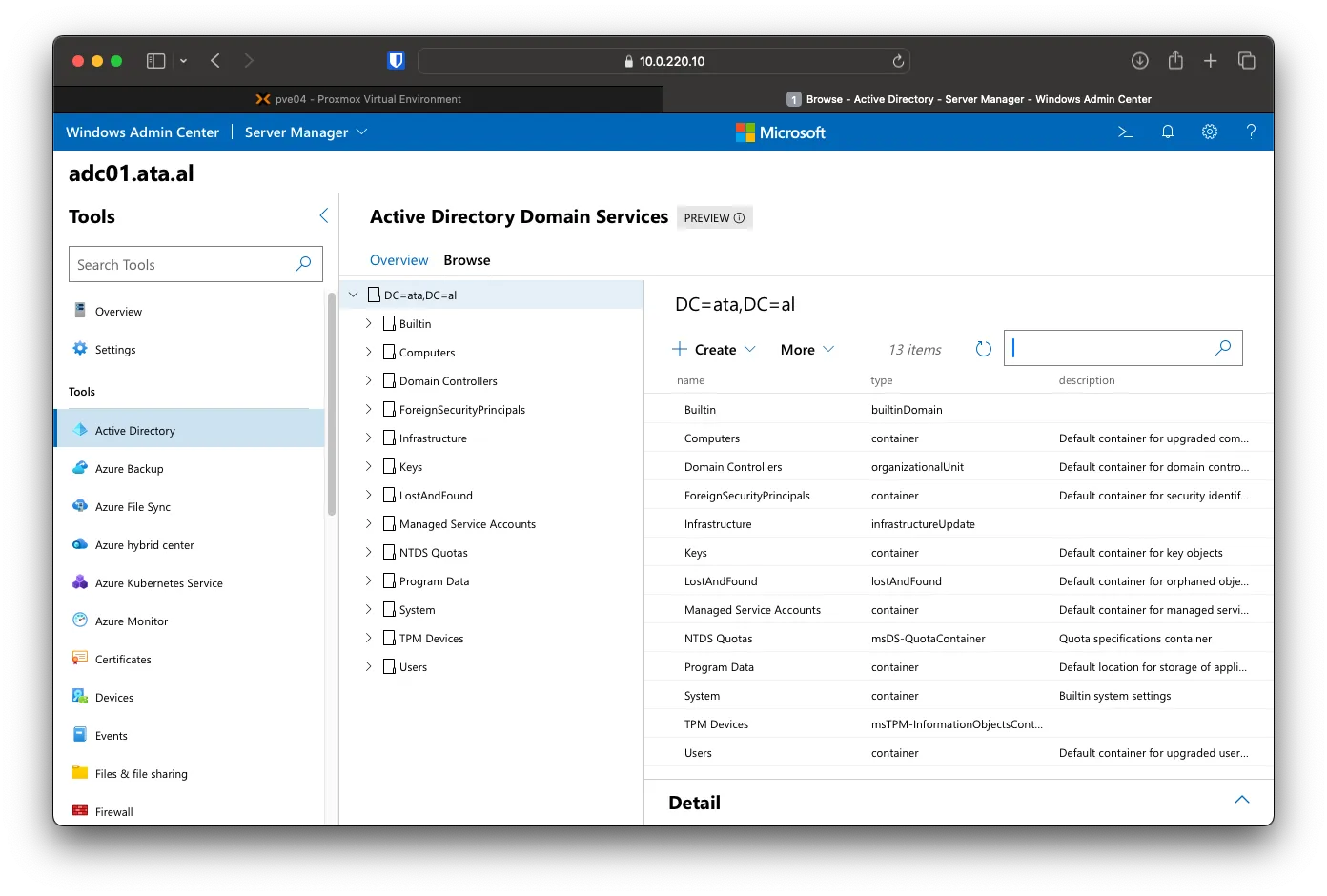Select the Browse tab
Screen dimensions: 1327x896
467,260
